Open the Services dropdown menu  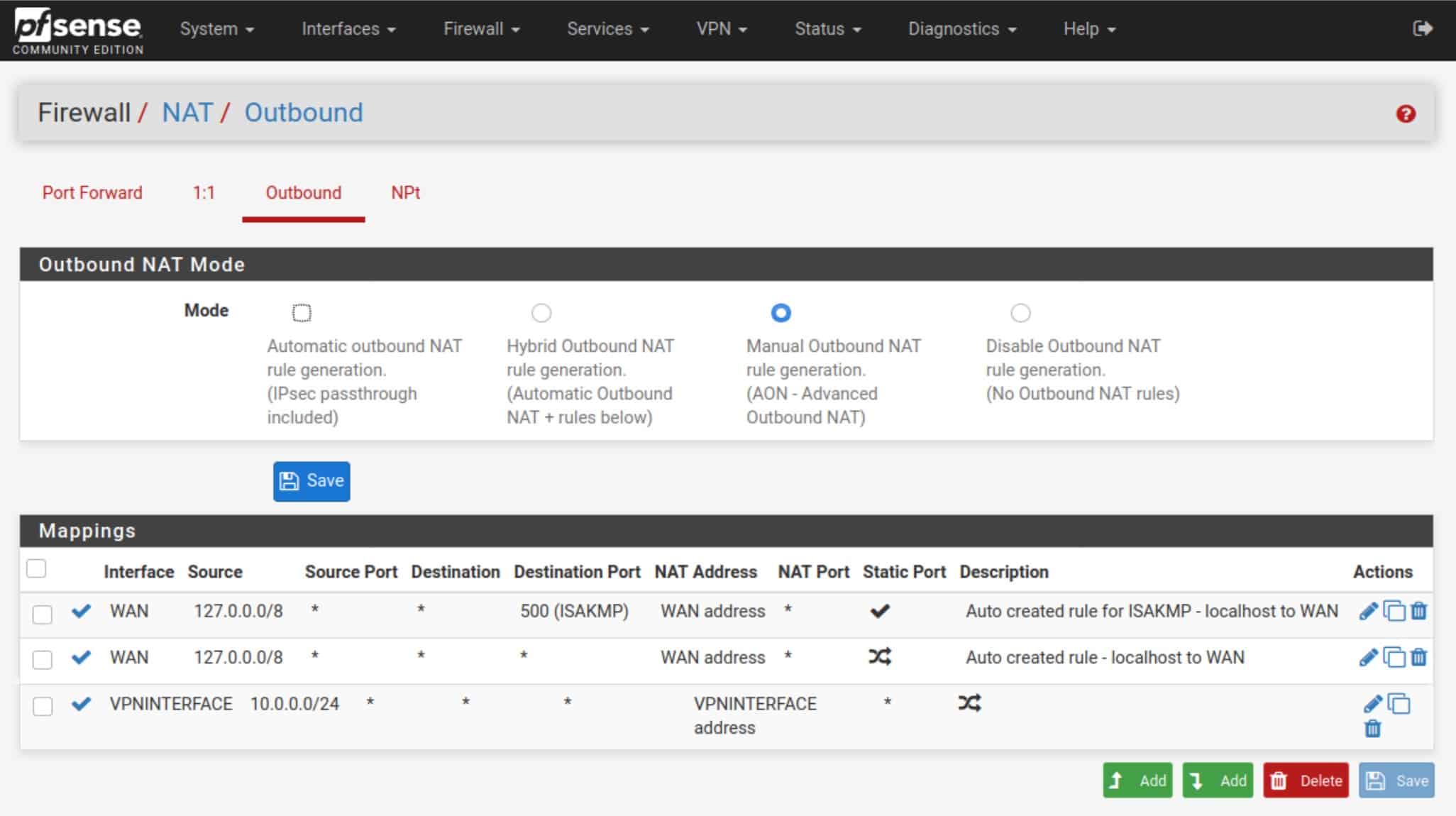[x=608, y=29]
